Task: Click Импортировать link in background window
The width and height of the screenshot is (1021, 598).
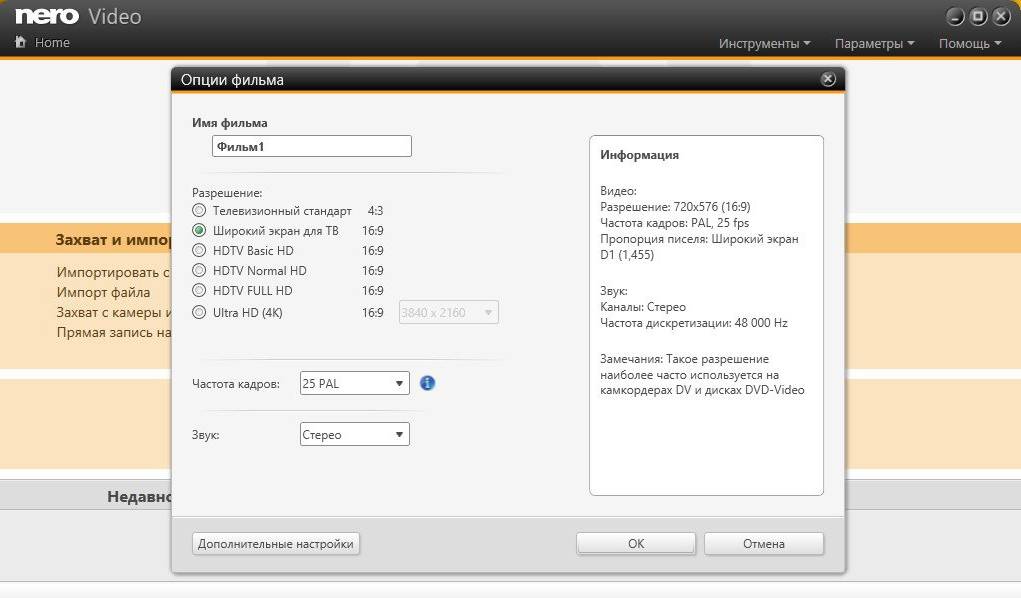Action: coord(114,272)
